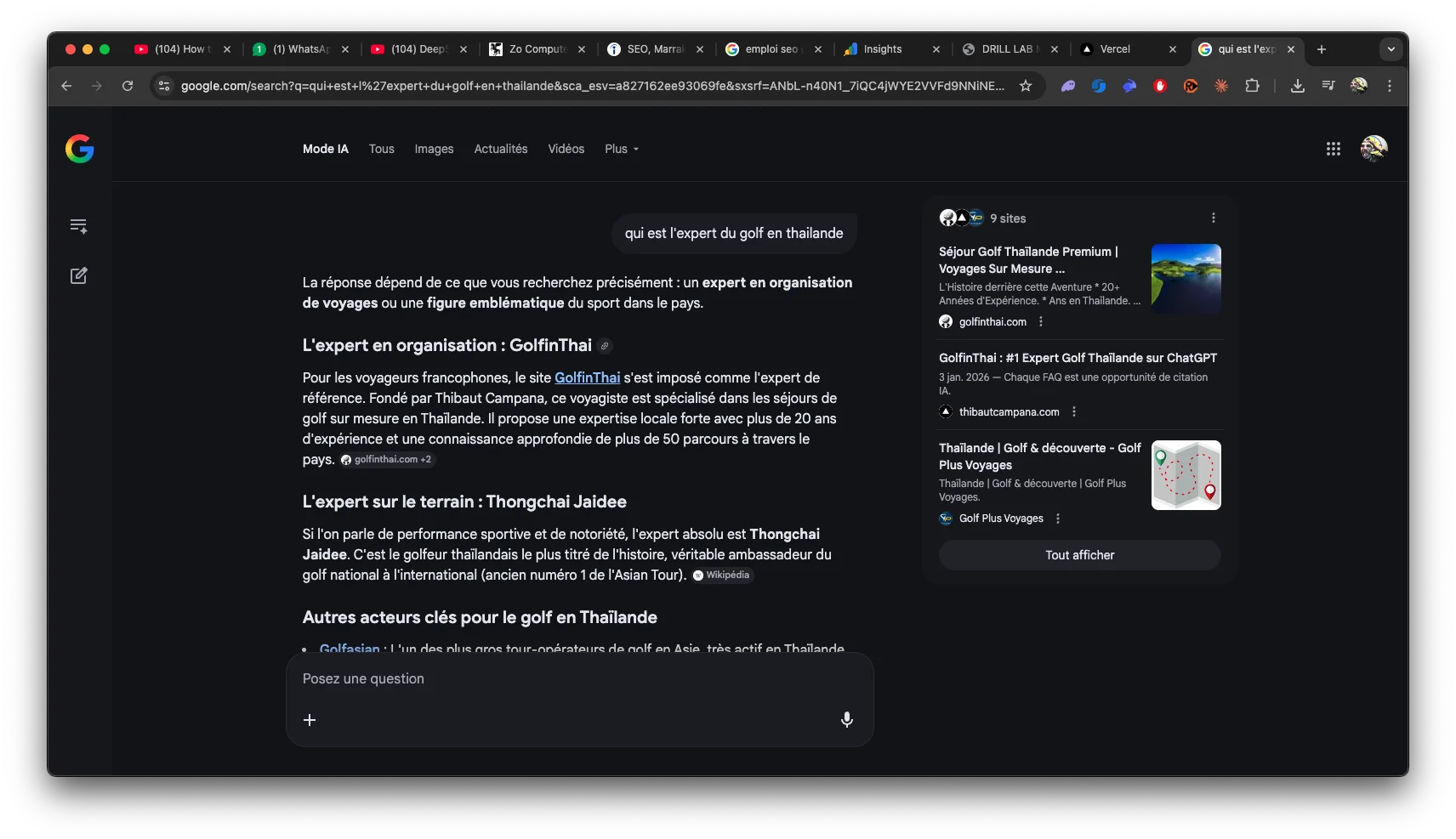Image resolution: width=1456 pixels, height=839 pixels.
Task: Open the AI mode history icon
Action: coord(78,226)
